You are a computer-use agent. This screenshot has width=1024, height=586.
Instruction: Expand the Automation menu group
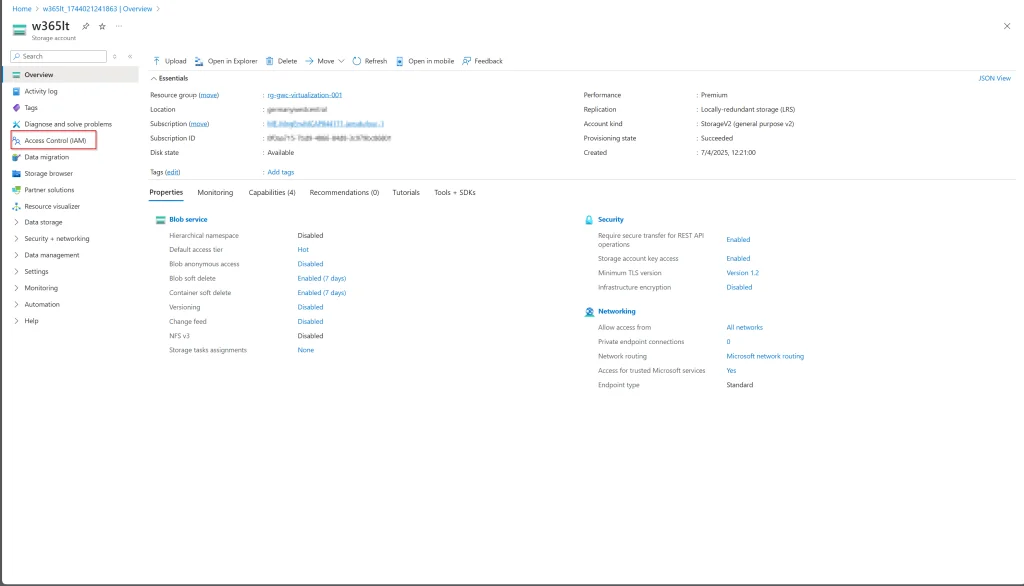click(16, 304)
